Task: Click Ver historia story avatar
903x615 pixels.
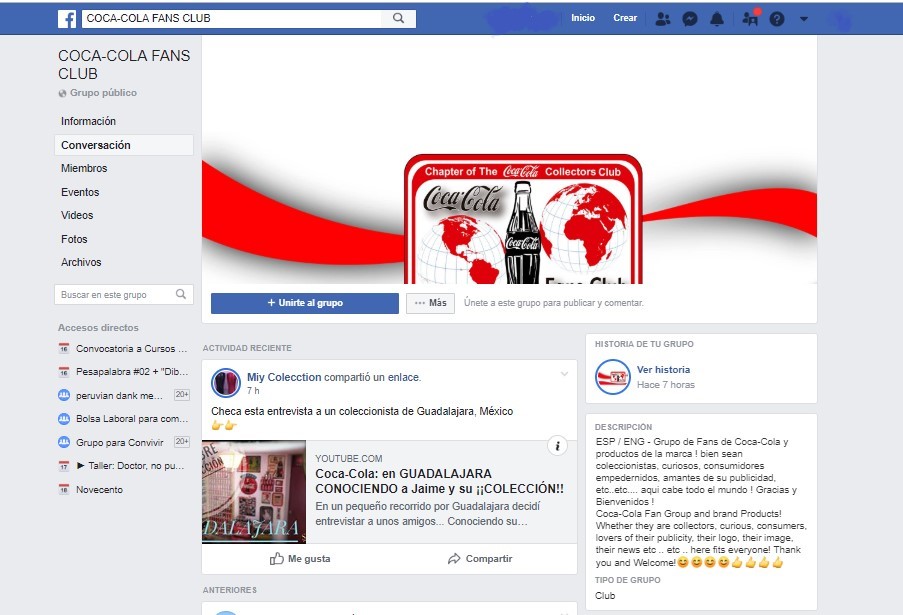Action: point(612,377)
